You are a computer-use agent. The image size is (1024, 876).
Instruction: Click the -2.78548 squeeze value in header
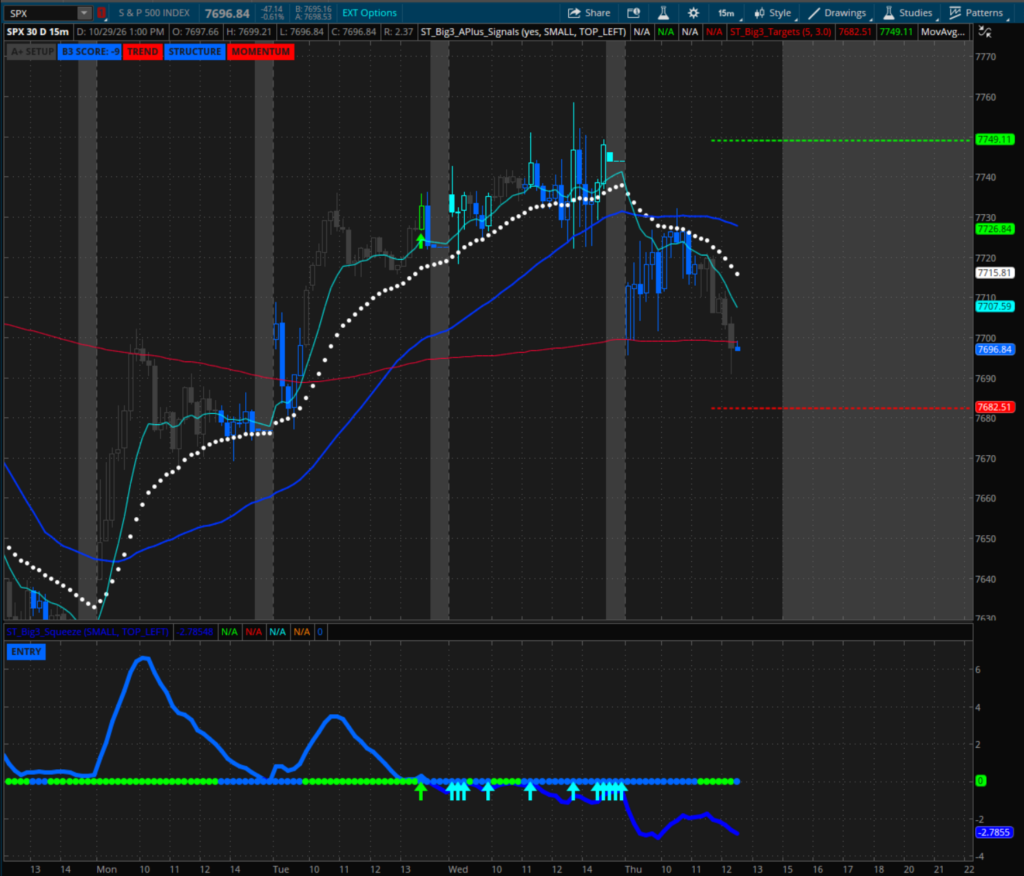pos(195,632)
